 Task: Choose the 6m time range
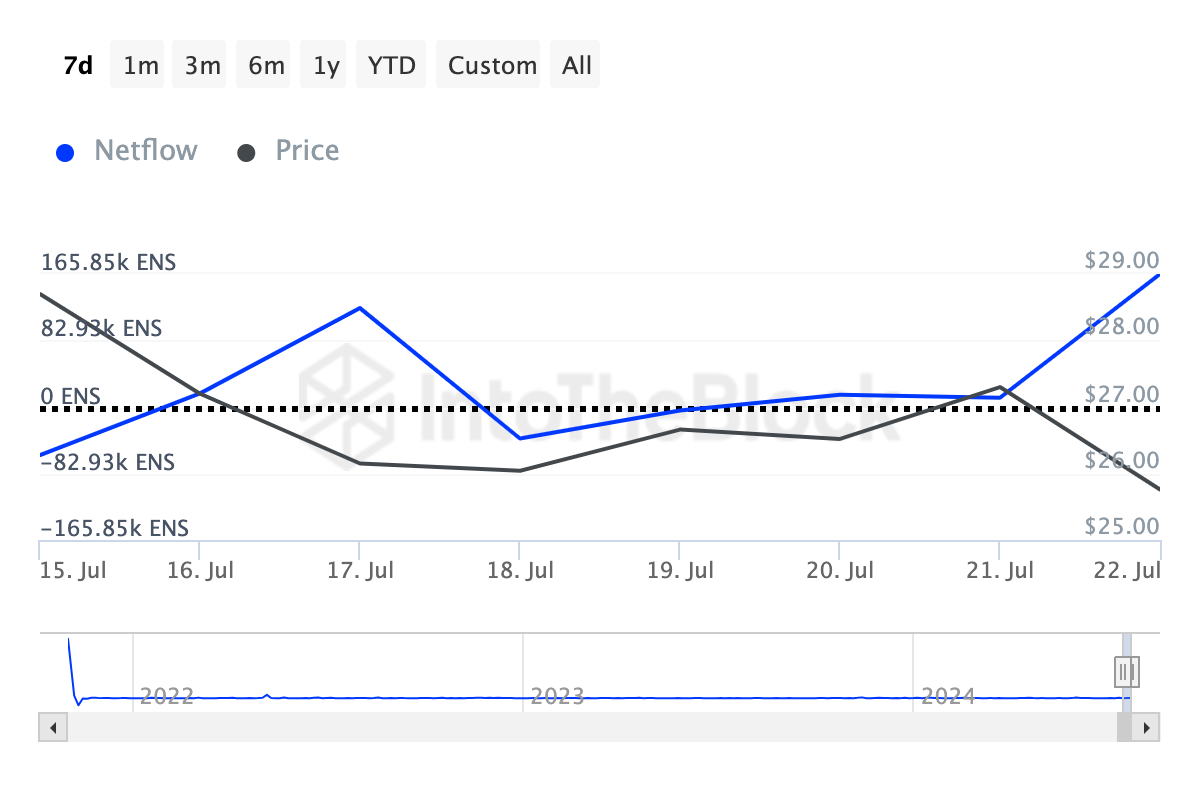click(266, 66)
